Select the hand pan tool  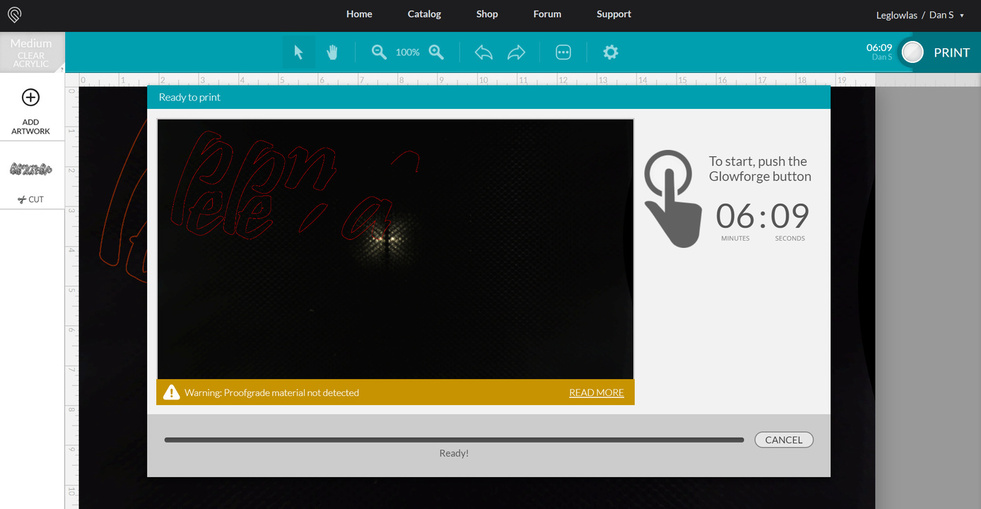(332, 53)
